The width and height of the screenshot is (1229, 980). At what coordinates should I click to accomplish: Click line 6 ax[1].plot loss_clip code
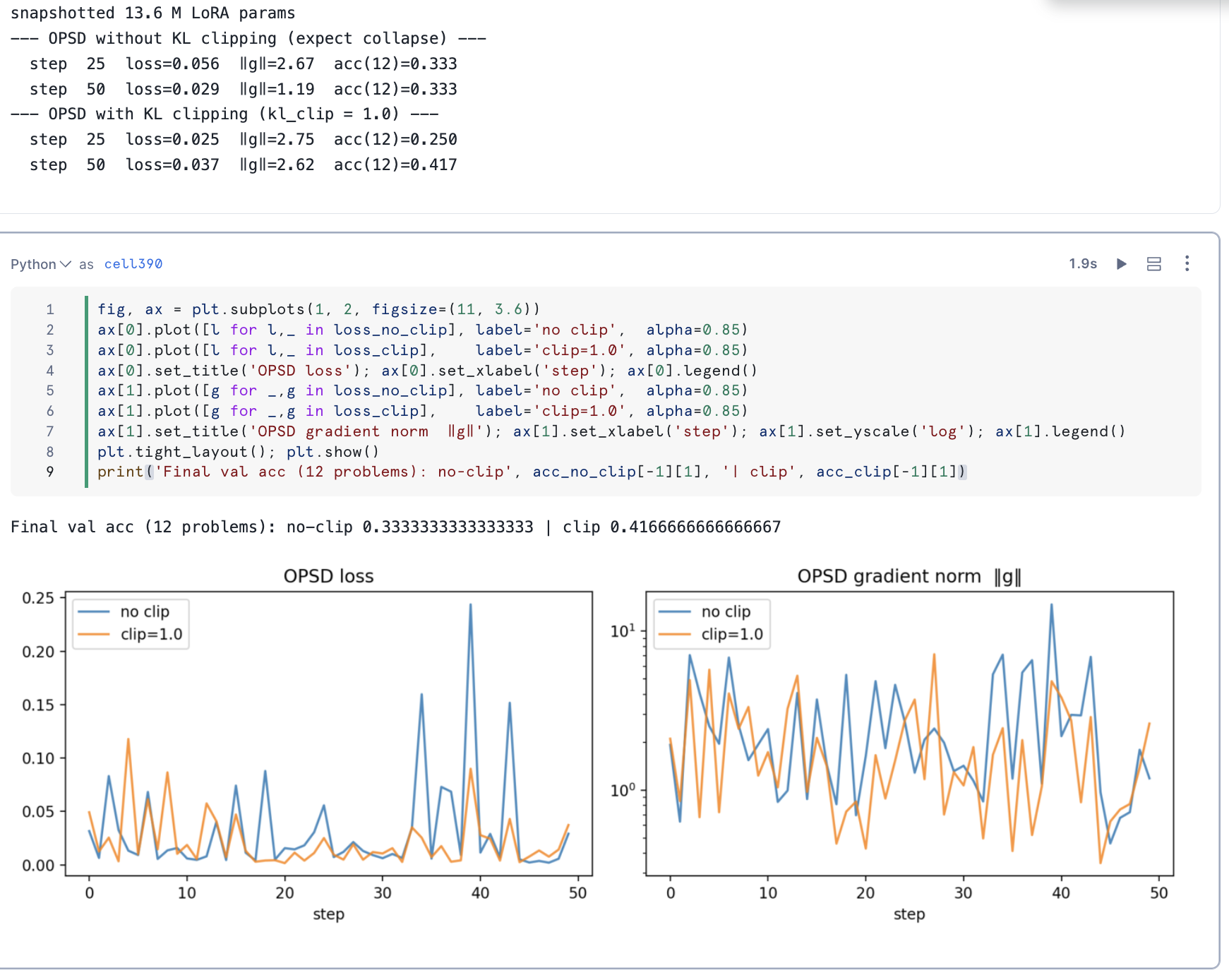[422, 411]
